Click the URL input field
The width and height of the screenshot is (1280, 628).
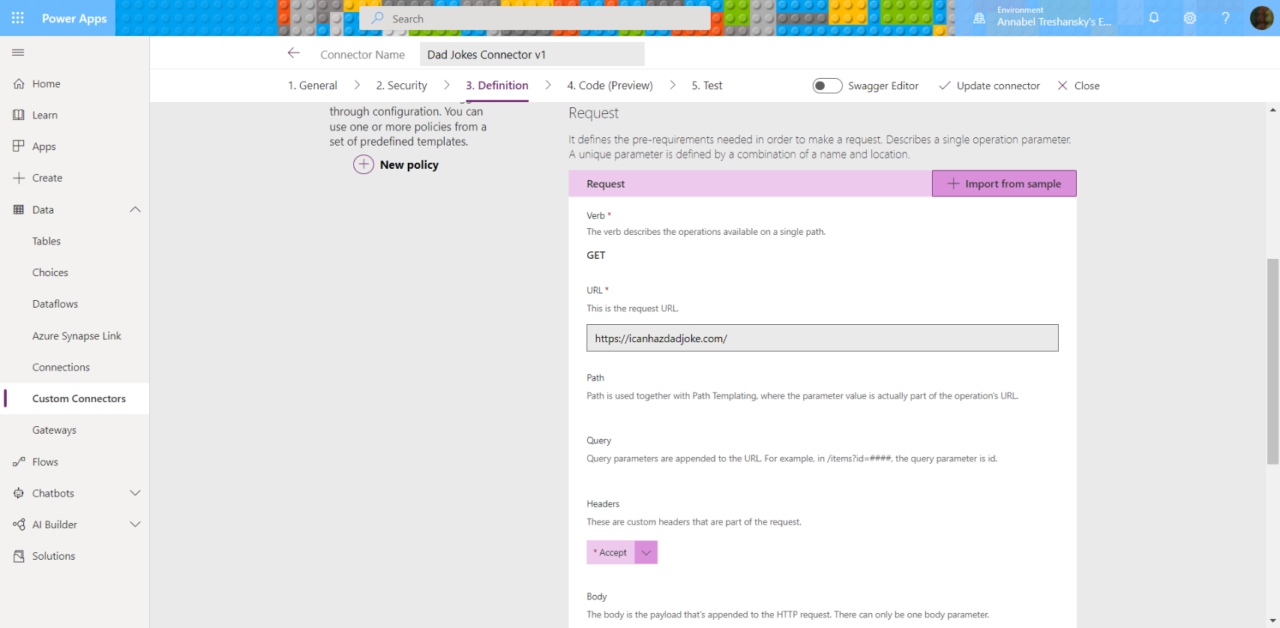coord(822,338)
